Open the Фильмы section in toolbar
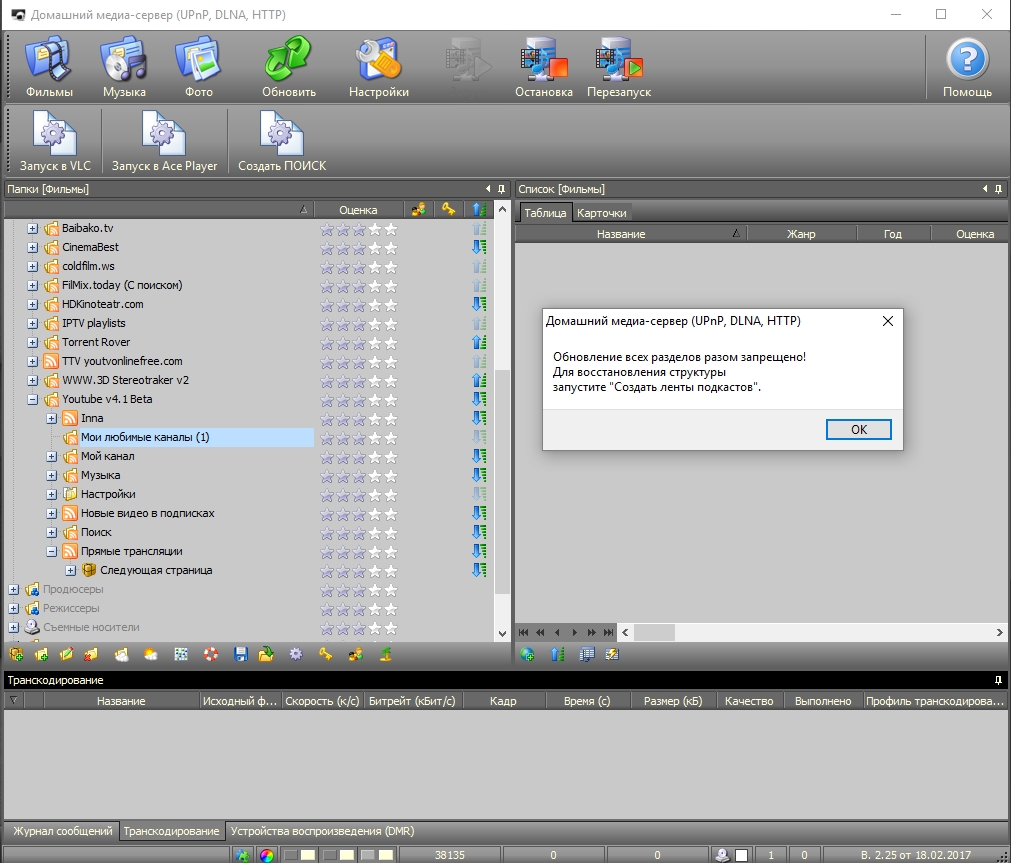 49,66
